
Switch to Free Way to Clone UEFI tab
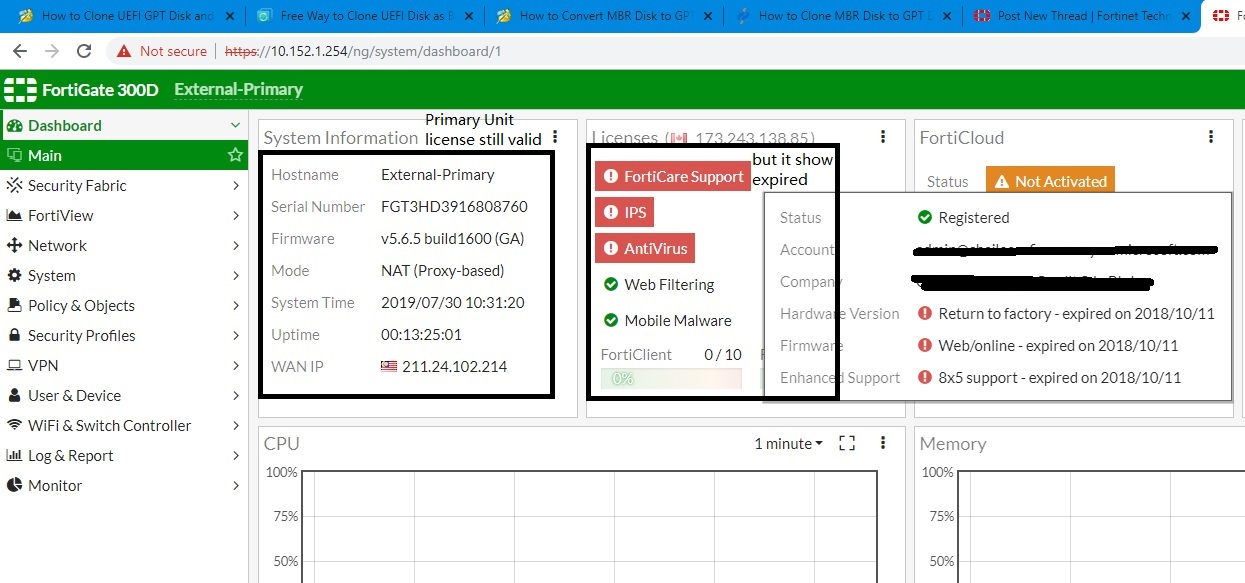point(364,16)
